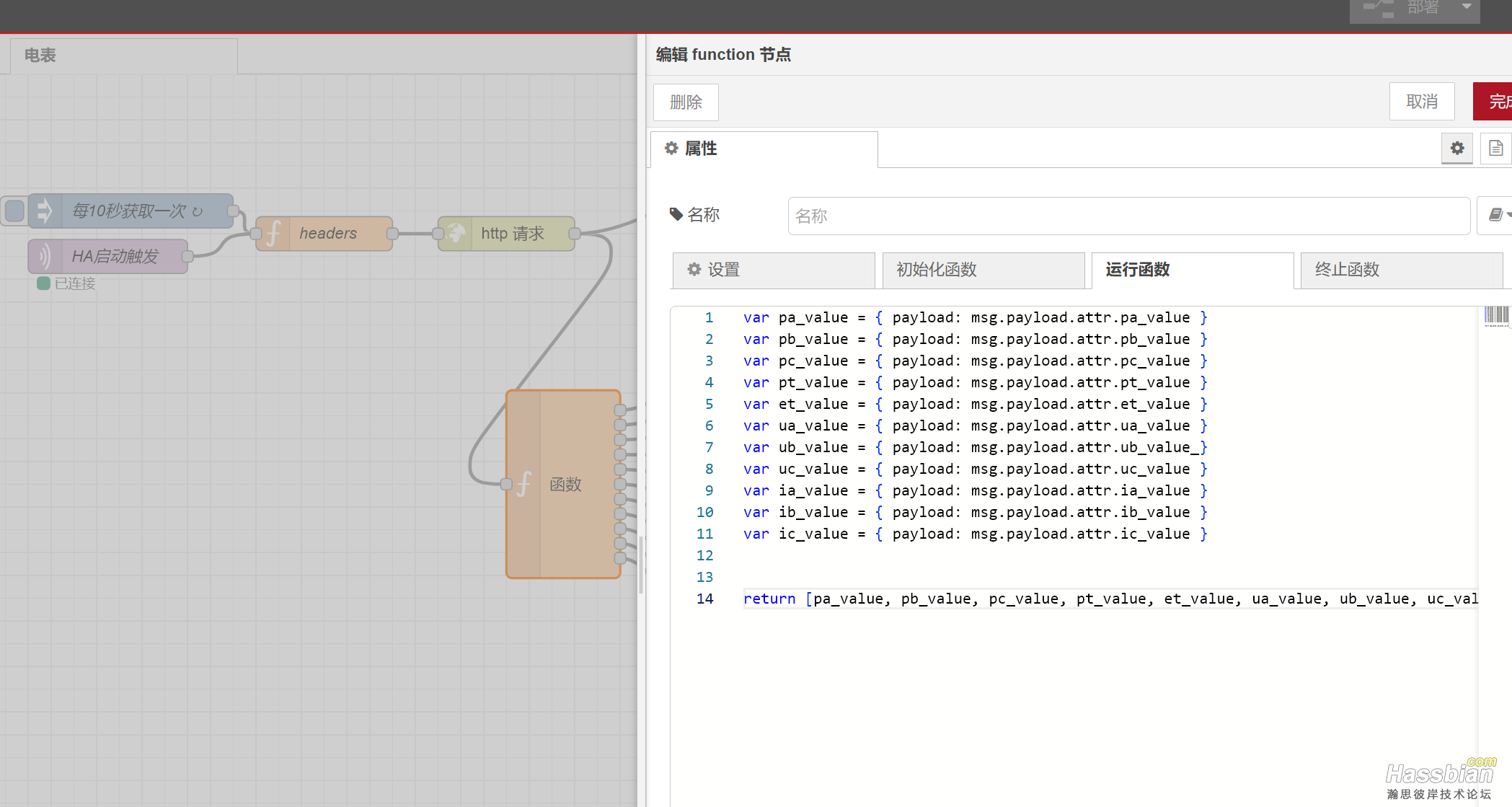Click the output port of 每10秒获取一次 node
Viewport: 1512px width, 807px height.
(x=233, y=211)
